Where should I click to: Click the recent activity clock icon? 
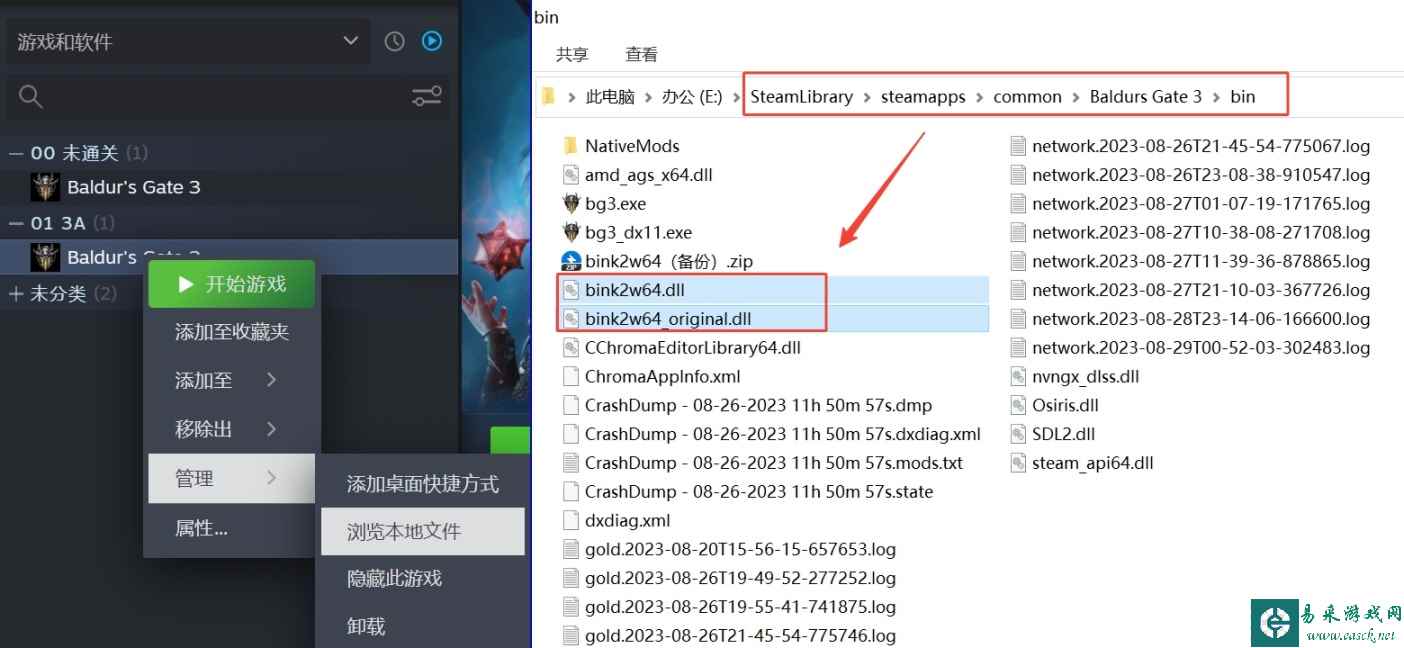[395, 41]
